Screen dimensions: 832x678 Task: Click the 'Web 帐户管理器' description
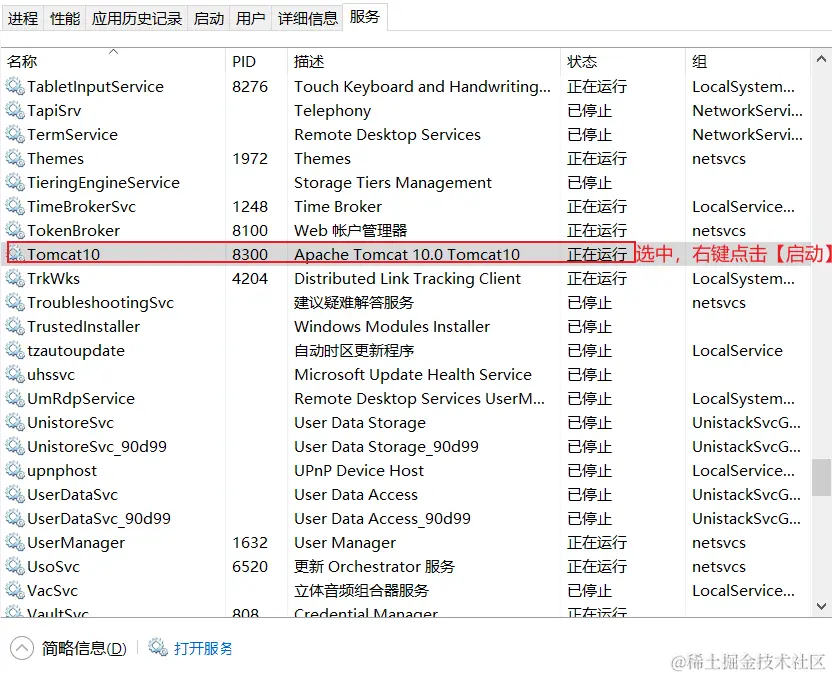coord(351,230)
